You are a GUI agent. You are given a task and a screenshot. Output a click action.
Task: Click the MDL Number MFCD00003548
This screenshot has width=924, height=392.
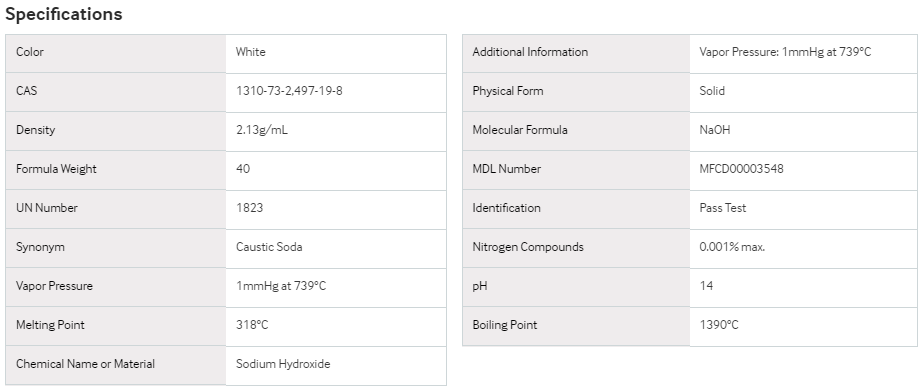741,169
